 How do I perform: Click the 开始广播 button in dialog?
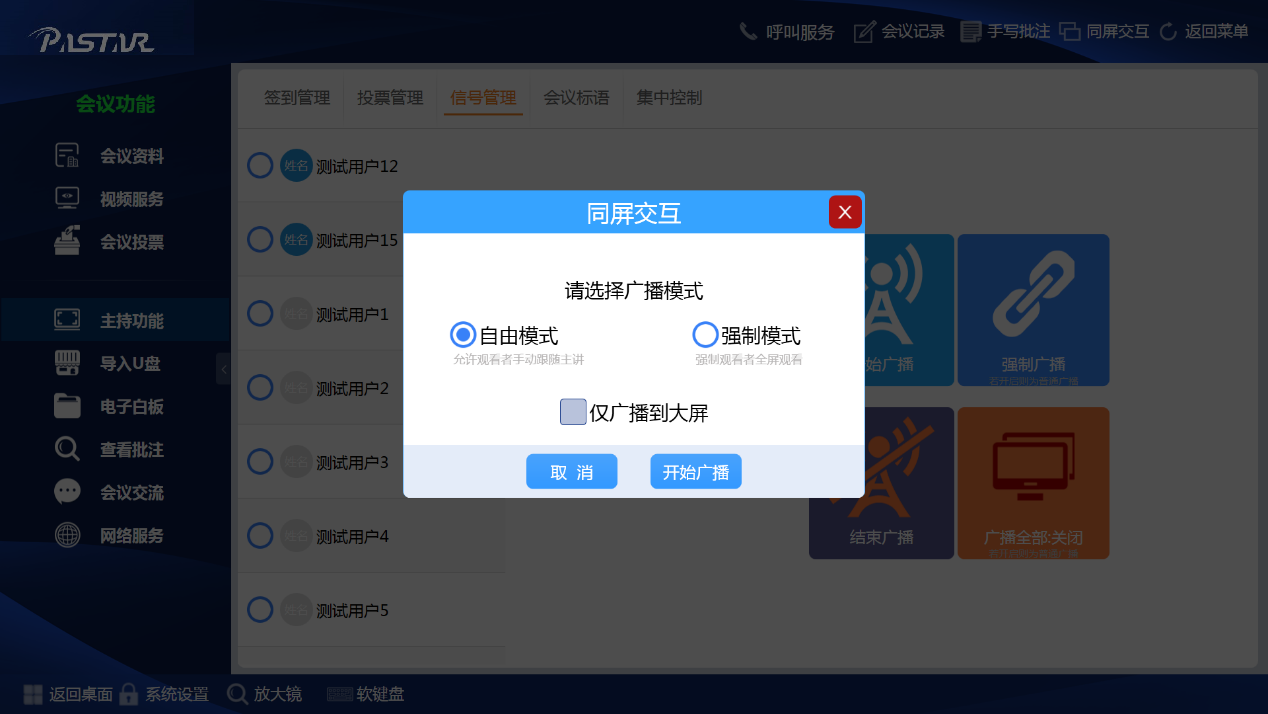tap(696, 472)
